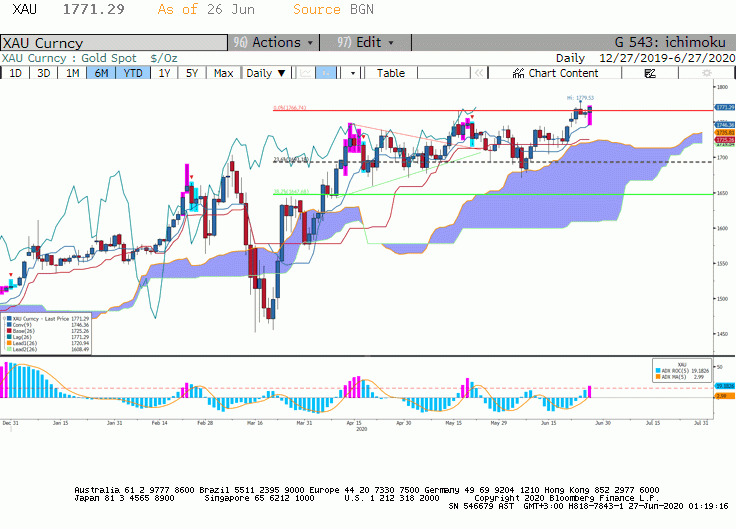Select the 3D time range tab

pos(44,73)
